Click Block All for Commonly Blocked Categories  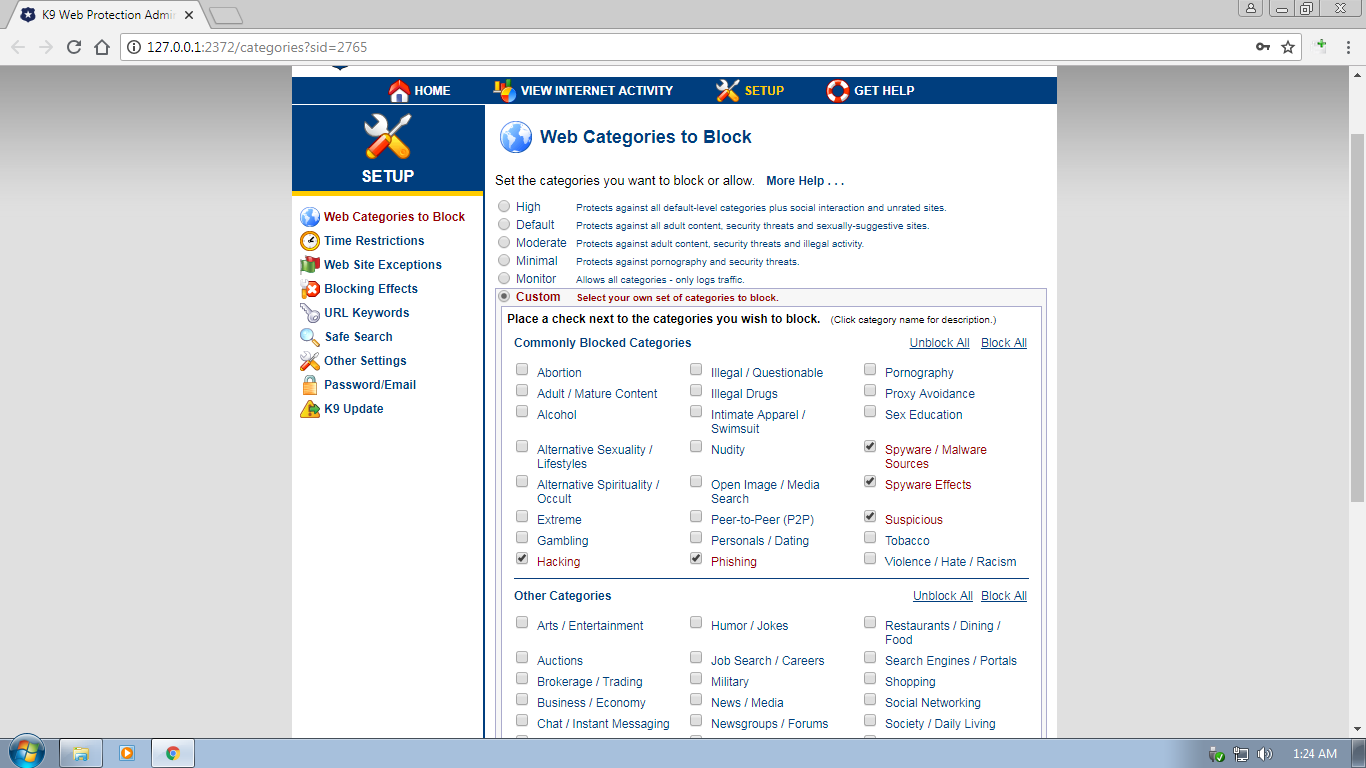click(1004, 343)
